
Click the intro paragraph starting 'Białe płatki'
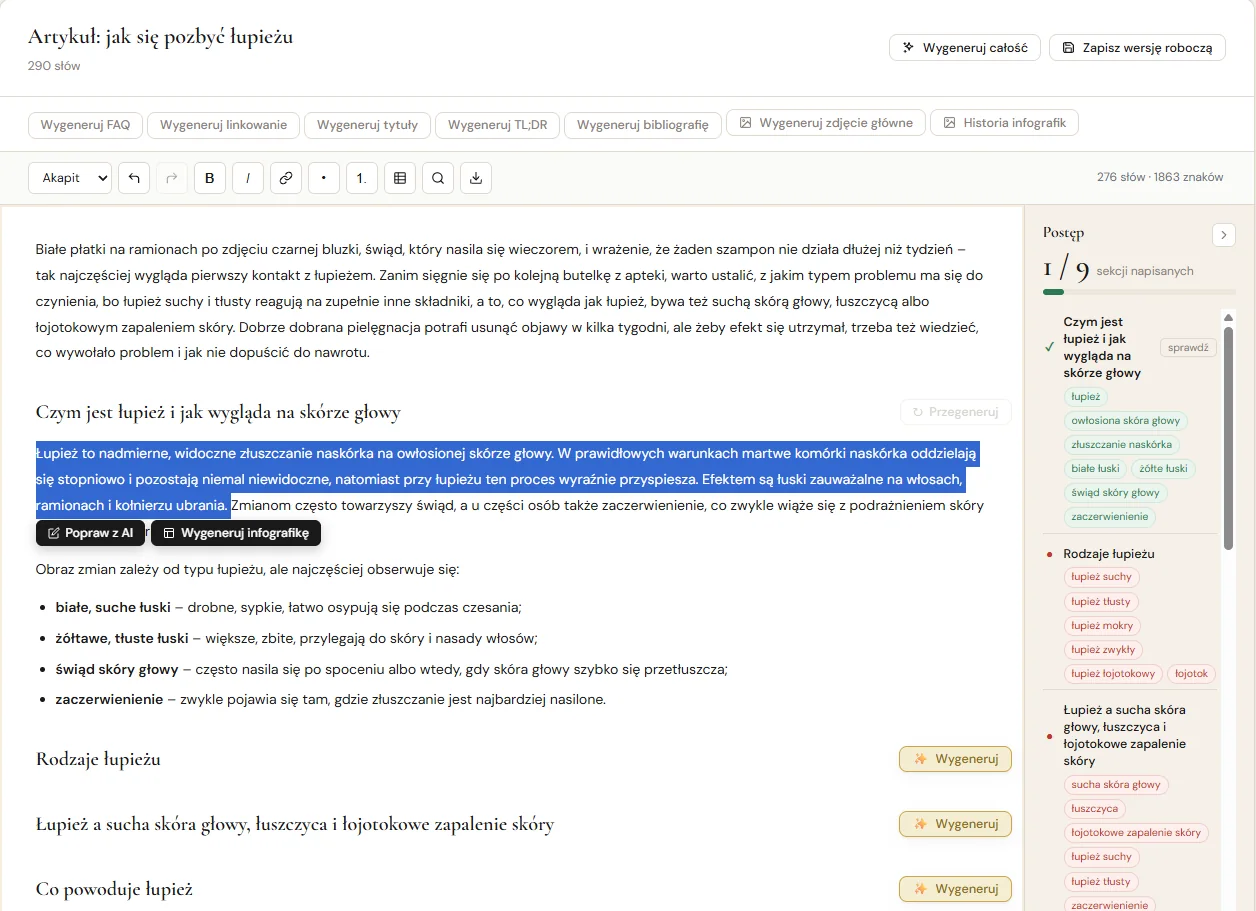510,301
